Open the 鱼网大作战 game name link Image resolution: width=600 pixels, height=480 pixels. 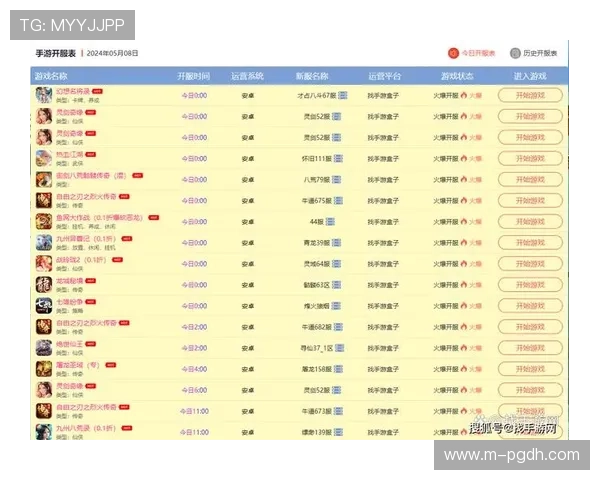coord(99,217)
